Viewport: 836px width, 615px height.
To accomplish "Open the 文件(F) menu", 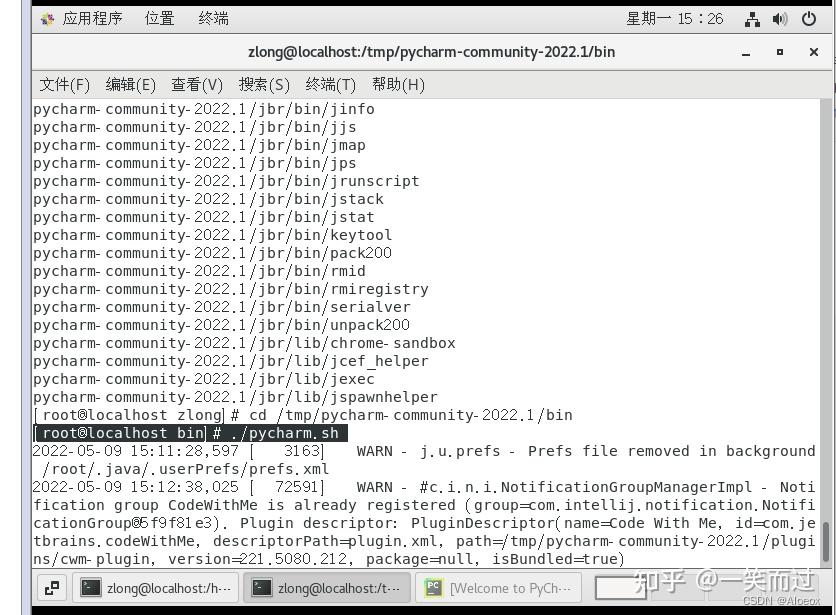I will tap(64, 84).
